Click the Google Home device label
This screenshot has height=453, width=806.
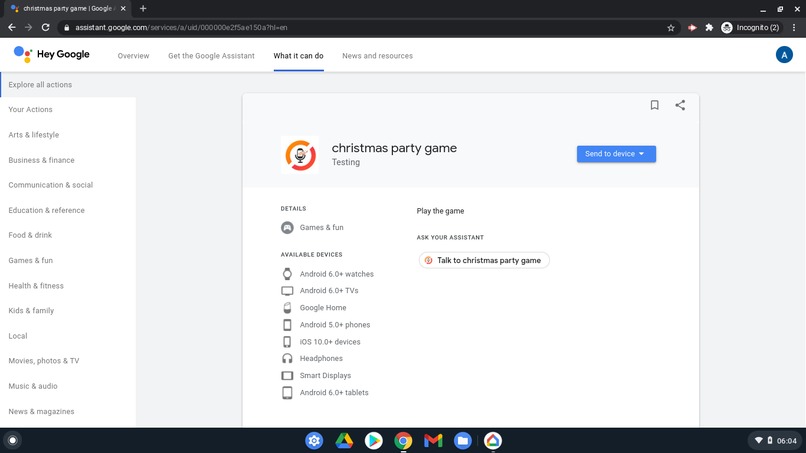323,307
